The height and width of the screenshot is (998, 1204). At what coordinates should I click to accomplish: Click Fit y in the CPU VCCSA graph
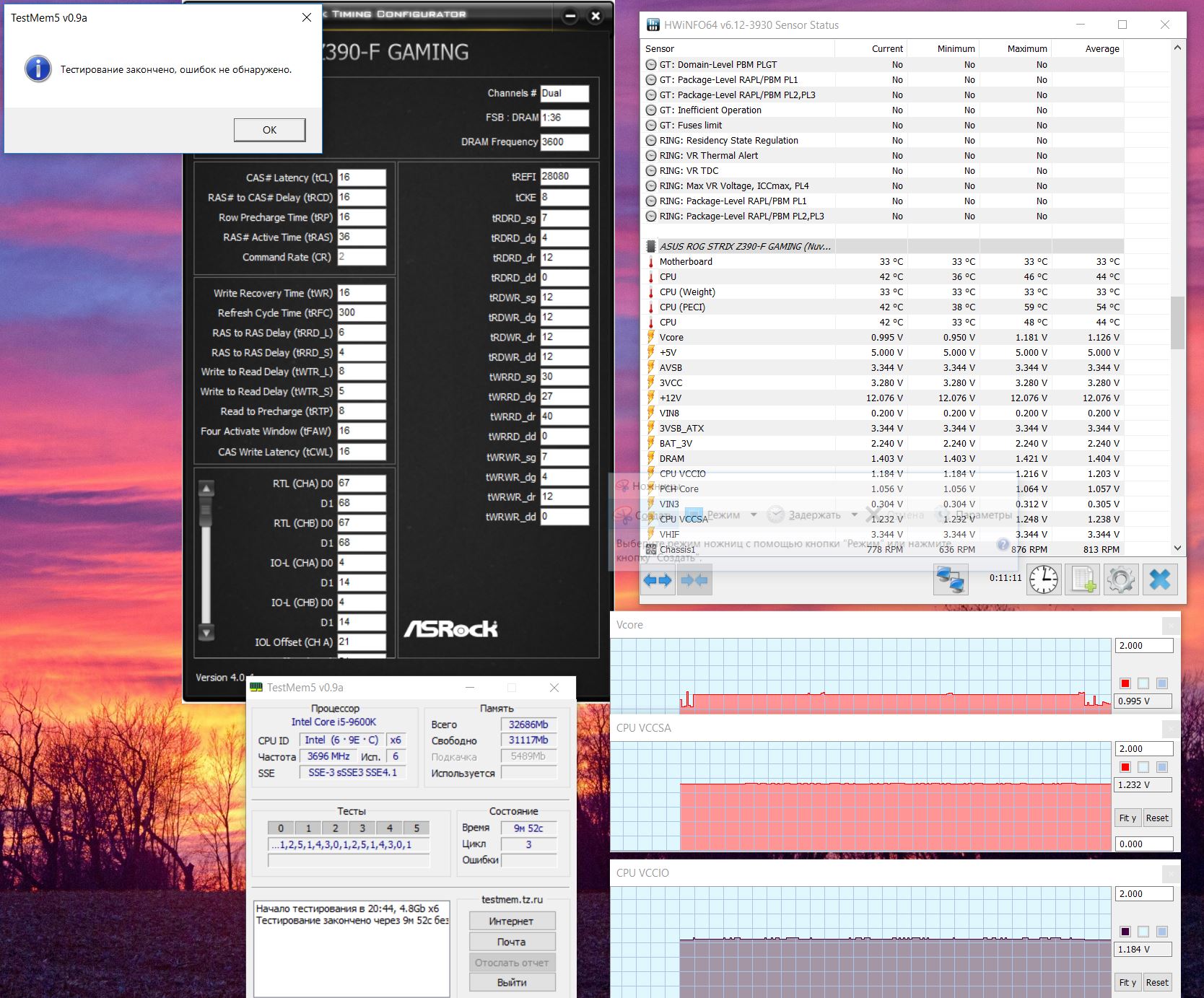tap(1128, 818)
